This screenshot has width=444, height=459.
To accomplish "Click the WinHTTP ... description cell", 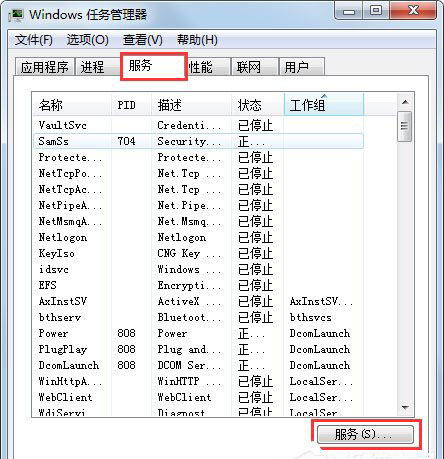I will coord(189,382).
